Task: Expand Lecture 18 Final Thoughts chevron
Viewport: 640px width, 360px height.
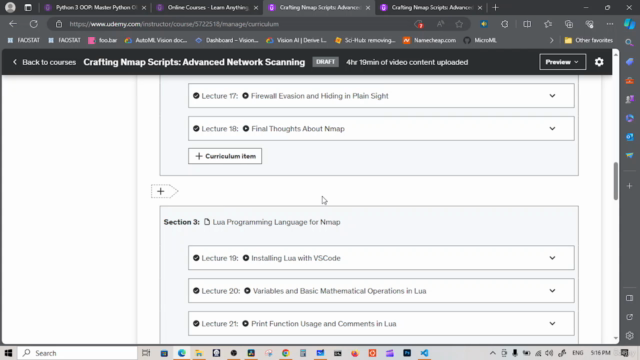Action: [552, 129]
